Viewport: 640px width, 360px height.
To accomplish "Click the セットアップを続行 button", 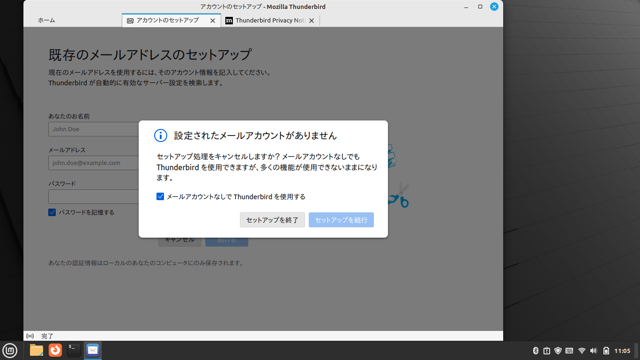I will (x=341, y=220).
